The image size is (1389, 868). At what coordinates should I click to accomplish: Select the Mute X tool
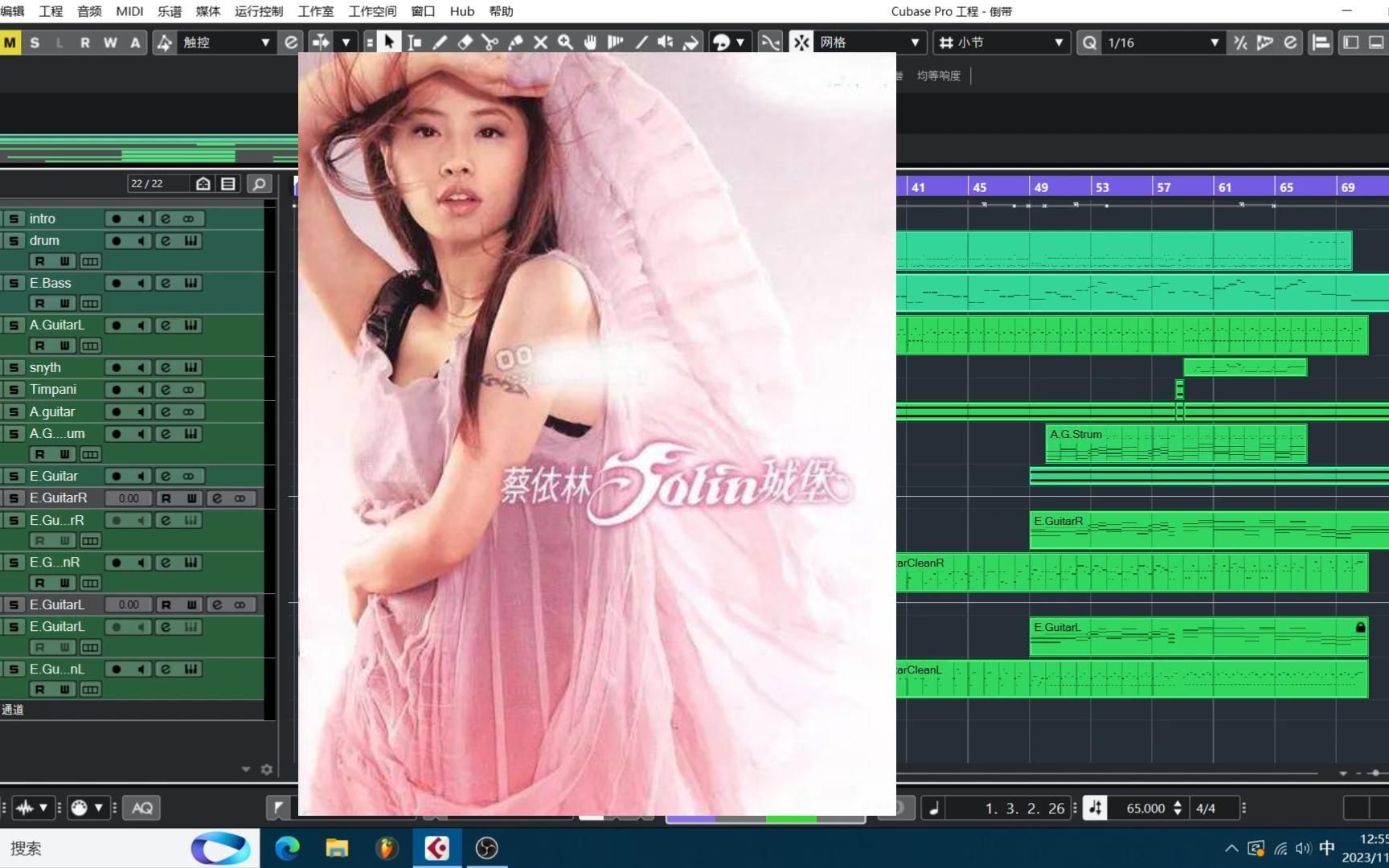[x=540, y=43]
